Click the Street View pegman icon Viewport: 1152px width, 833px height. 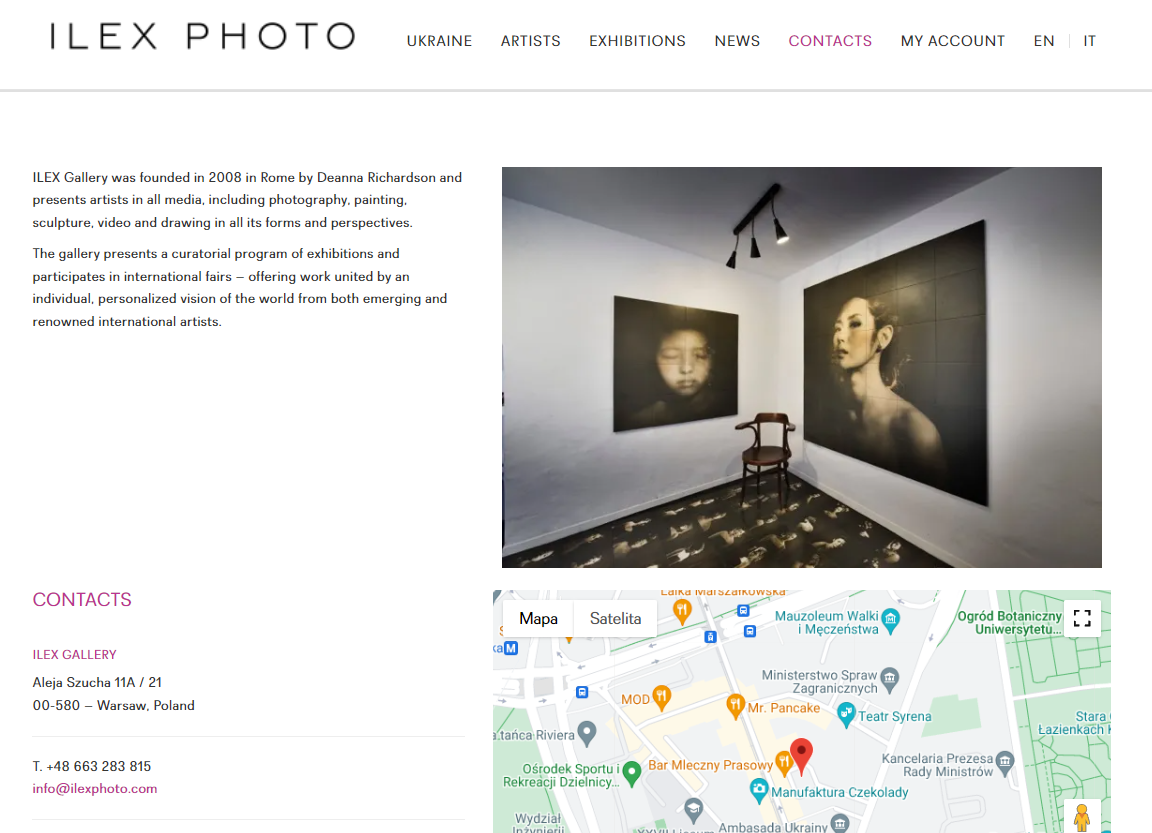[1081, 817]
